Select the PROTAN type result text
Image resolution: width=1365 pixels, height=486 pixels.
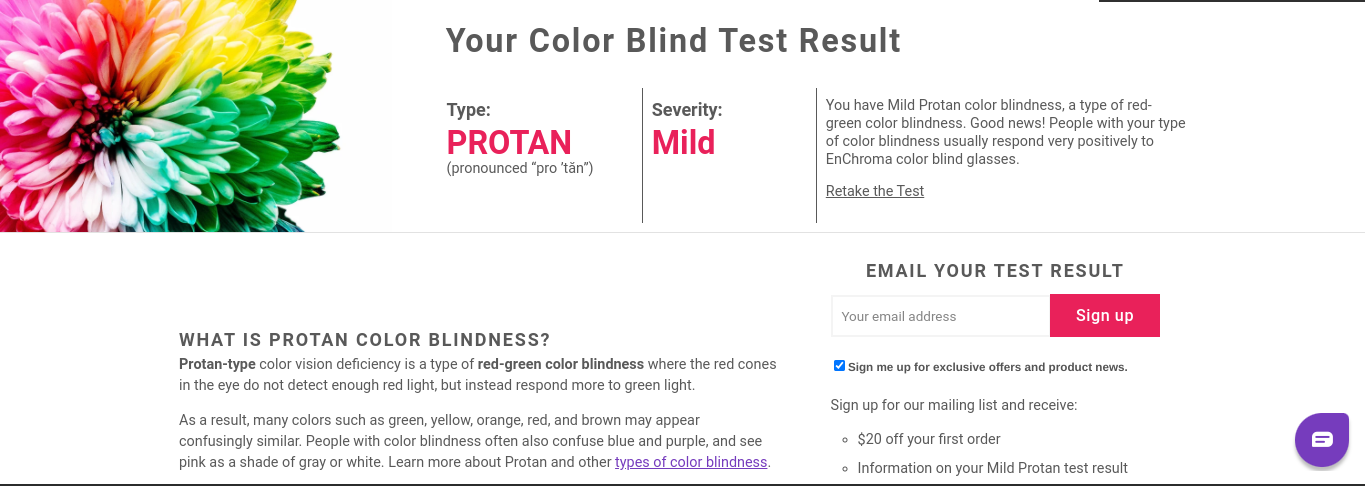(x=509, y=142)
